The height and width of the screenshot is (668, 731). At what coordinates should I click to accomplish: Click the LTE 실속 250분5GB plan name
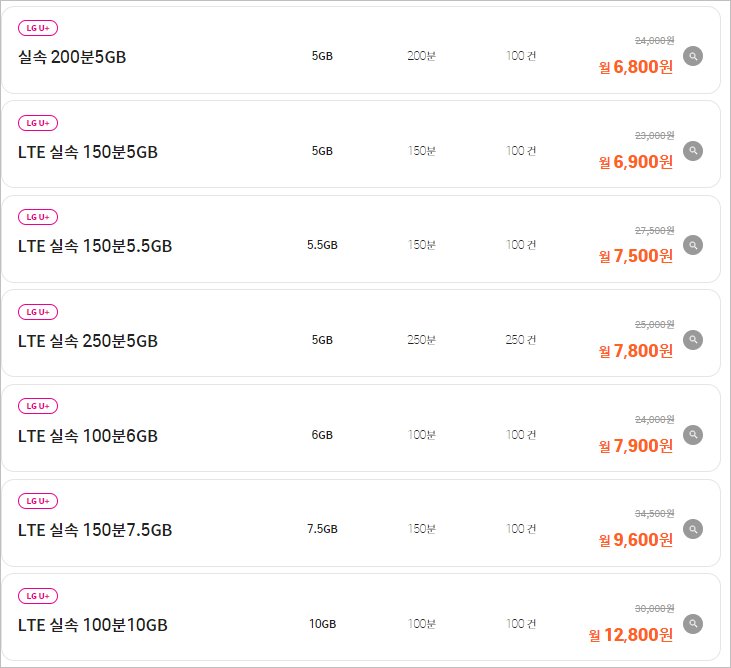88,341
